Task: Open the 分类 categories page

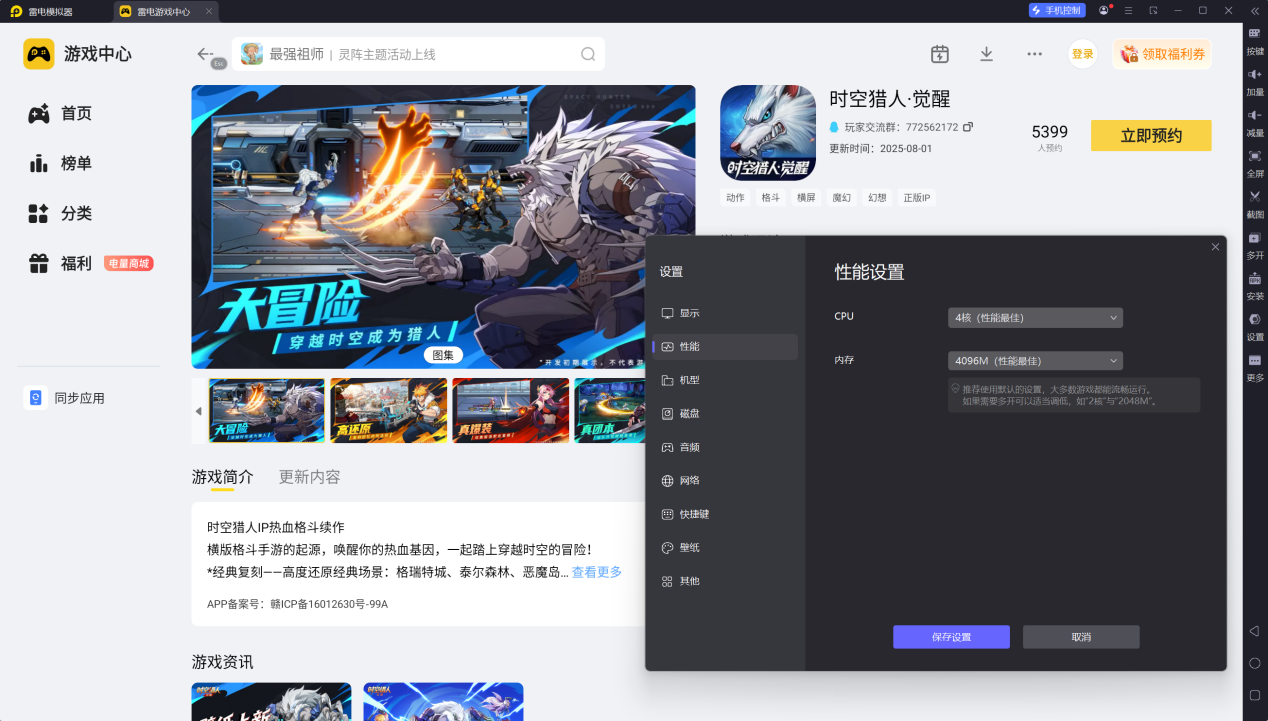Action: click(x=60, y=213)
